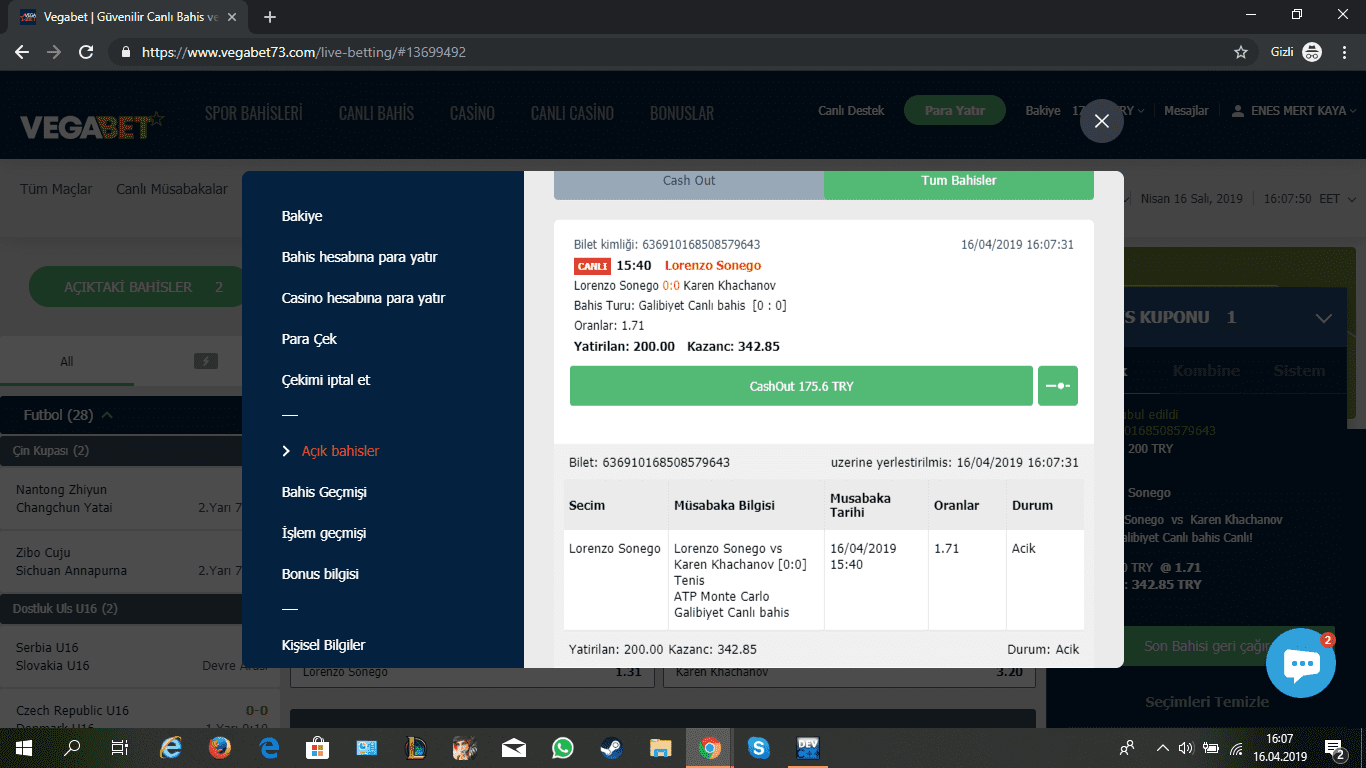Open Mesajlar link
Screen dimensions: 1366x768
[1186, 110]
